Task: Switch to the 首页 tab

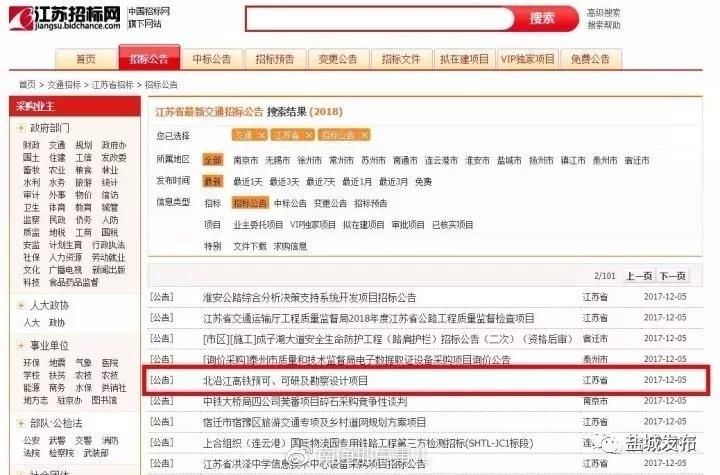Action: pyautogui.click(x=86, y=59)
